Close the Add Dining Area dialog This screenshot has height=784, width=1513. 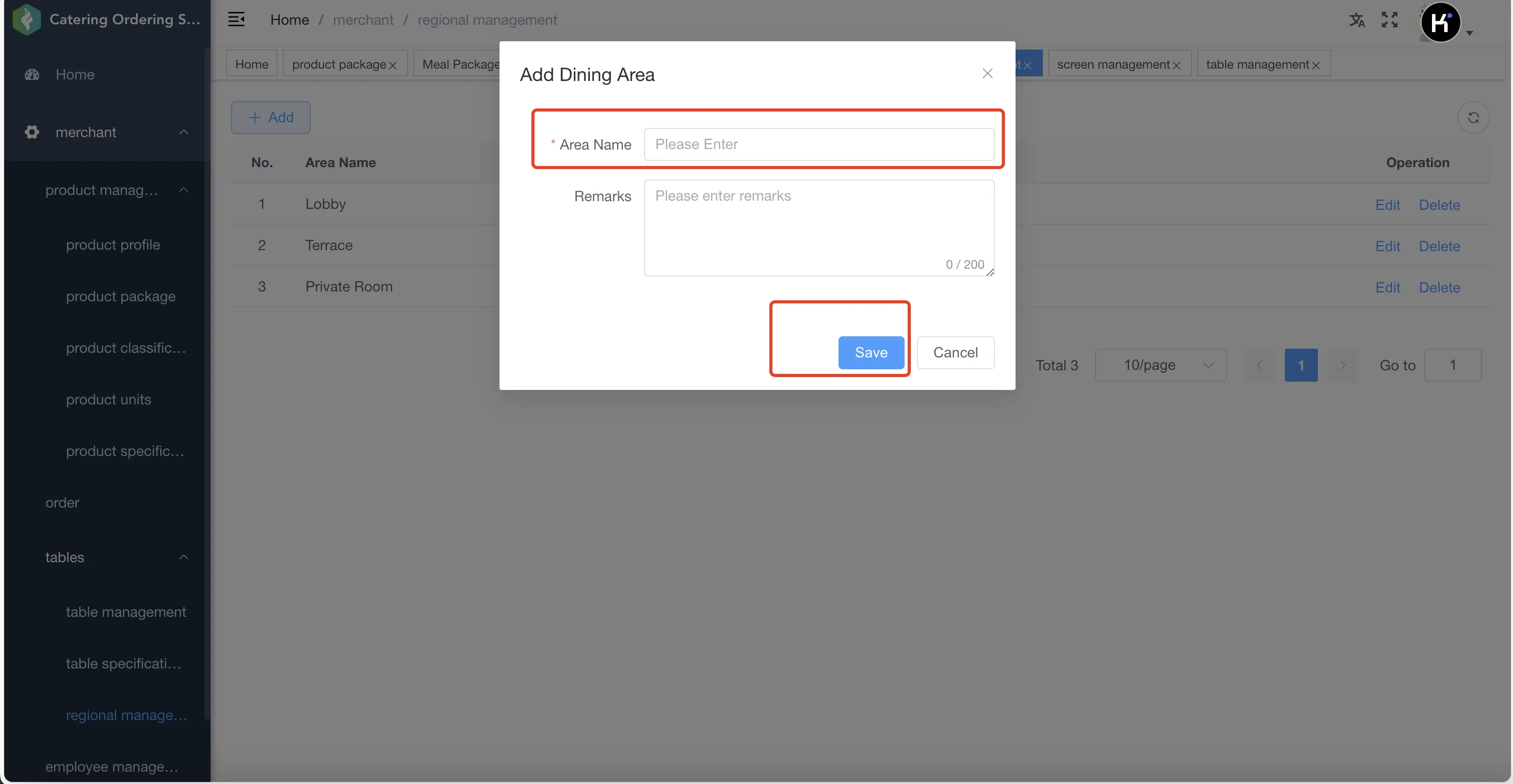click(987, 73)
